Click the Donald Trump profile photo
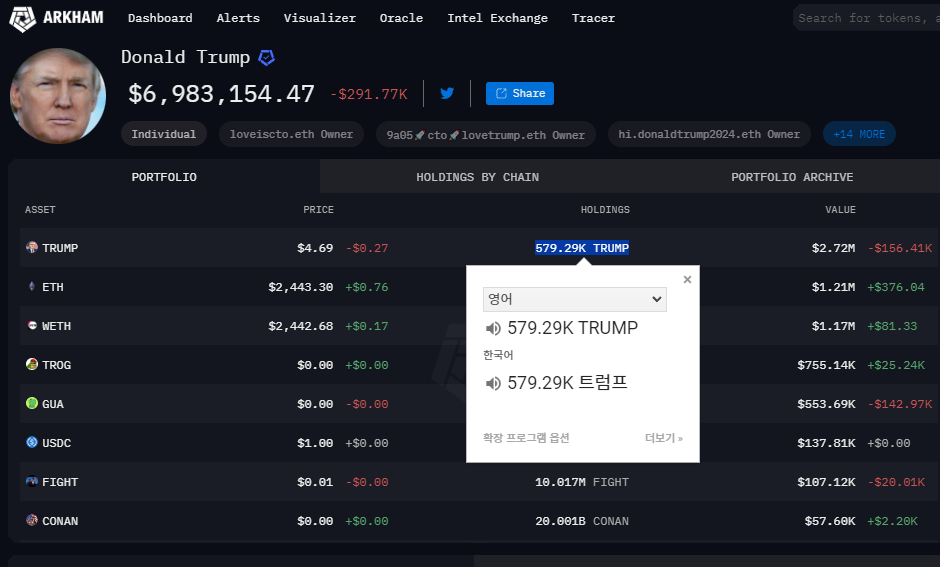Image resolution: width=940 pixels, height=567 pixels. (58, 96)
